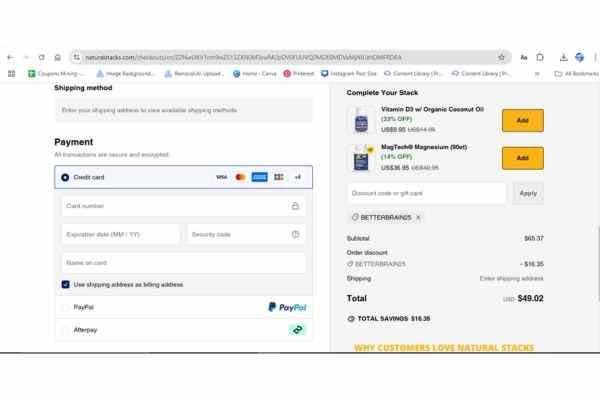Viewport: 600px width, 400px height.
Task: Bookmark this page with the star
Action: pyautogui.click(x=501, y=57)
